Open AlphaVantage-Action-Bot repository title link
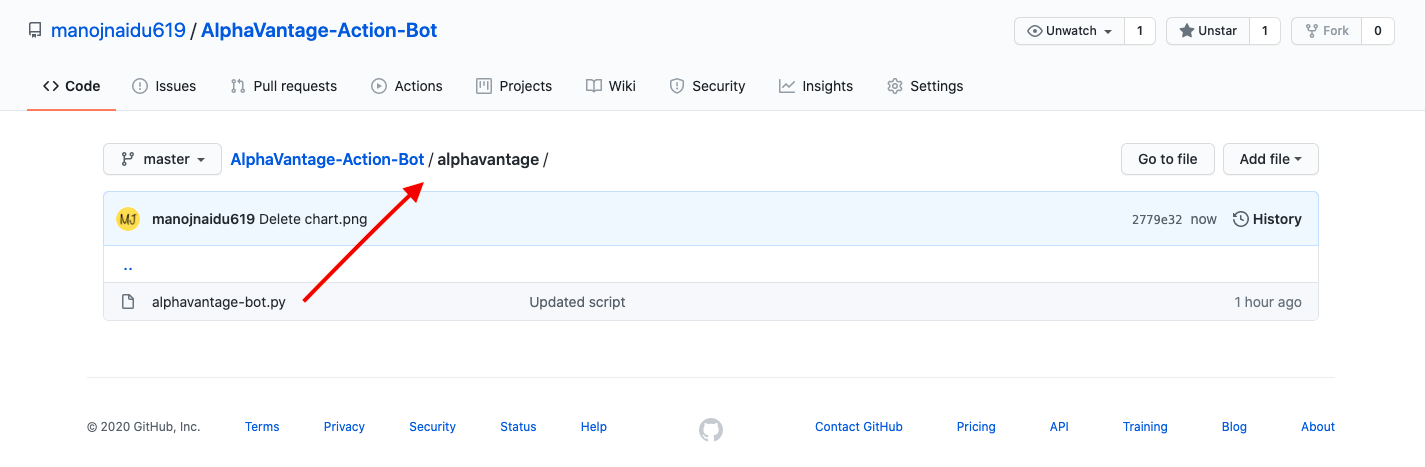The height and width of the screenshot is (467, 1425). pyautogui.click(x=319, y=30)
